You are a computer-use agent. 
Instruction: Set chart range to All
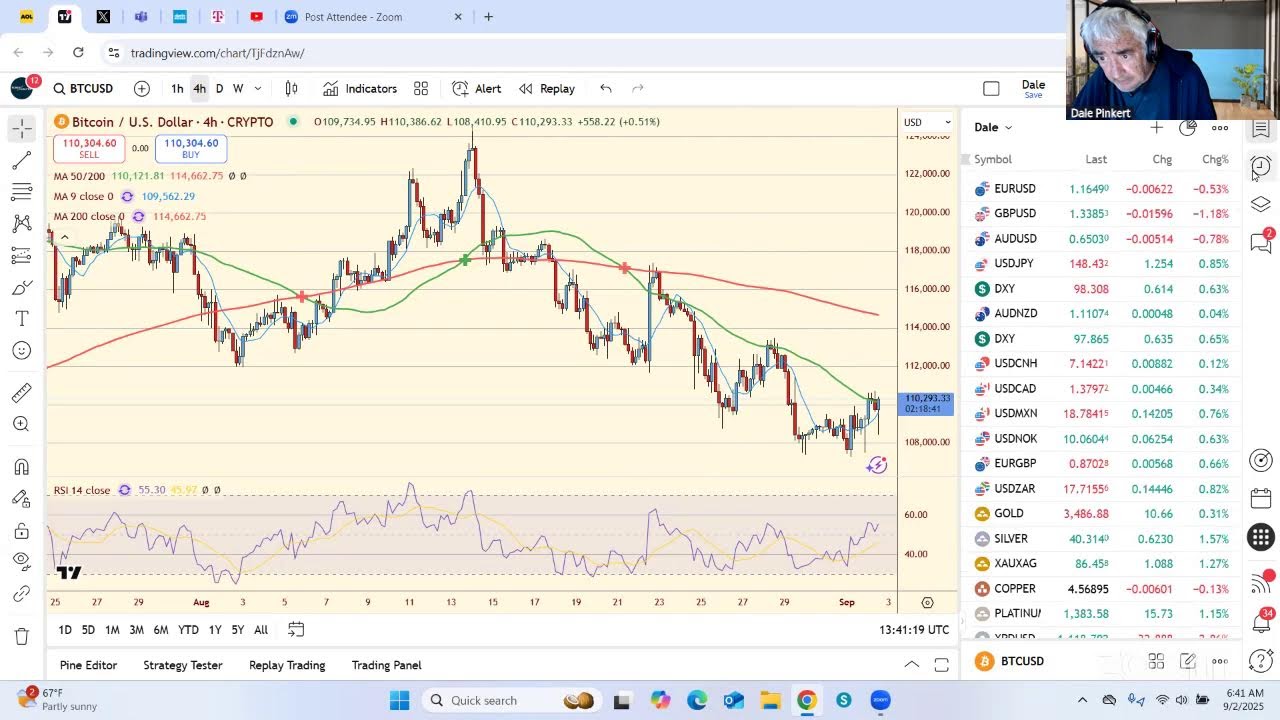pyautogui.click(x=261, y=630)
